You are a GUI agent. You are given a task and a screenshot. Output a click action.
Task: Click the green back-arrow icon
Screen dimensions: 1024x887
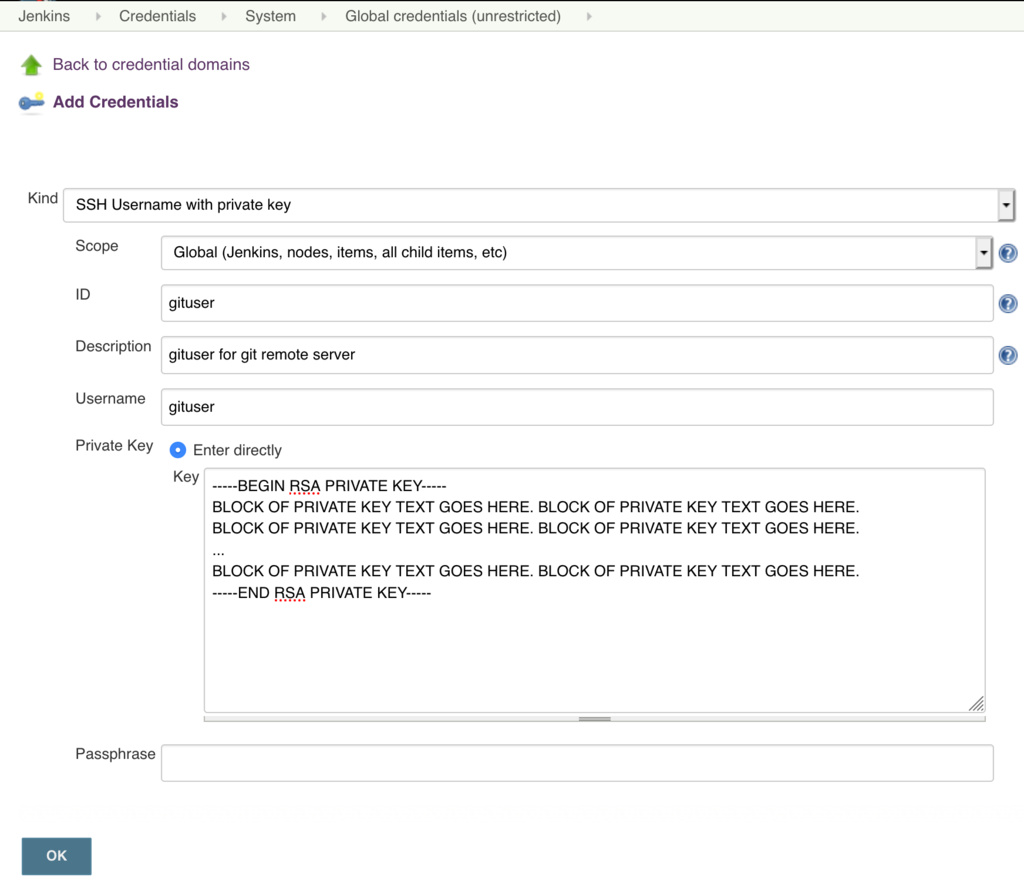click(x=29, y=63)
